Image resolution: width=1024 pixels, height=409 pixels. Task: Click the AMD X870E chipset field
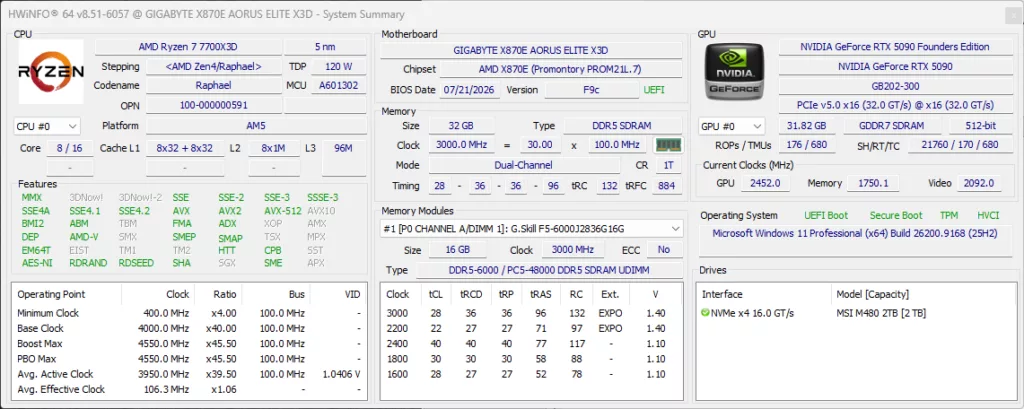tap(560, 69)
